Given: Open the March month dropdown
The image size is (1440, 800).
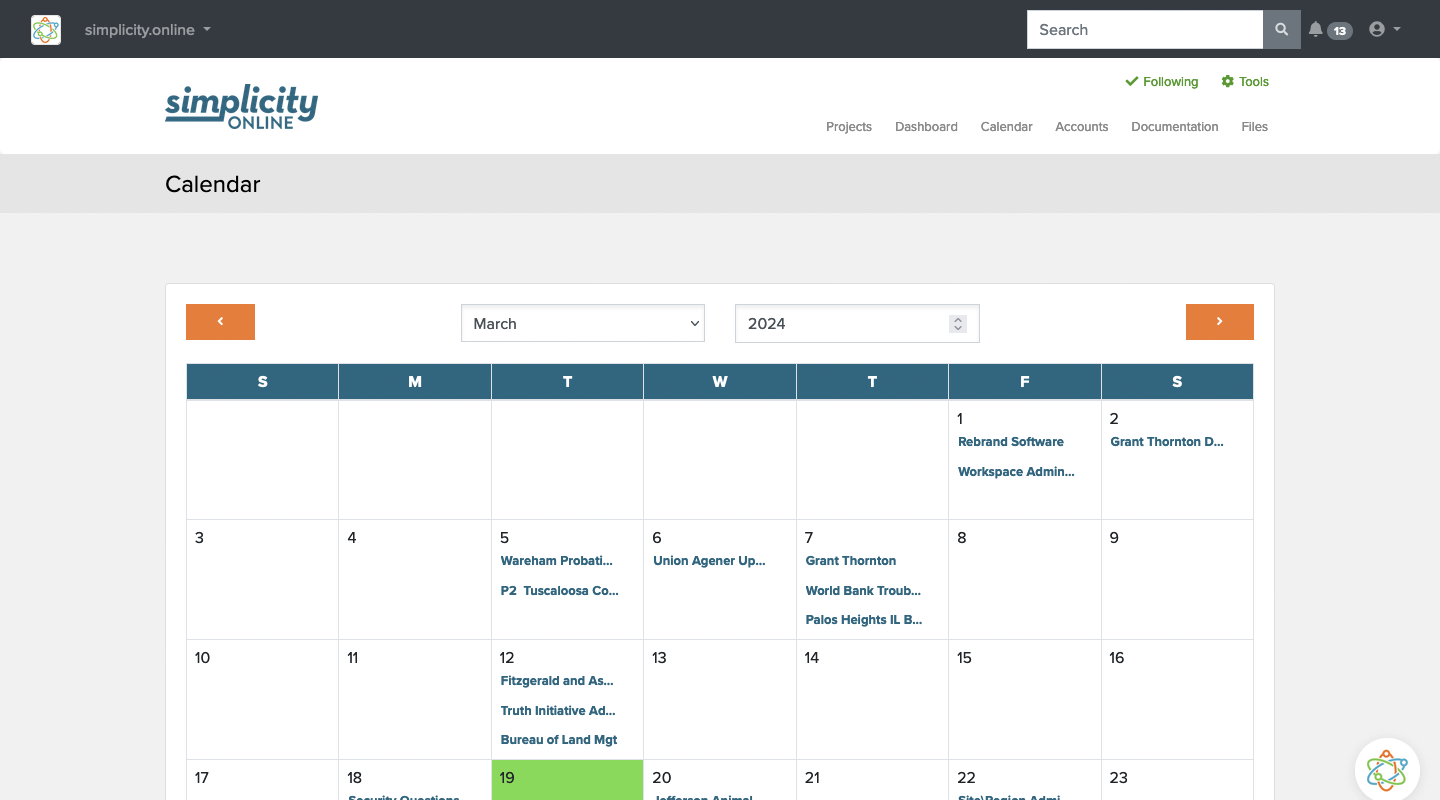Looking at the screenshot, I should (x=583, y=323).
